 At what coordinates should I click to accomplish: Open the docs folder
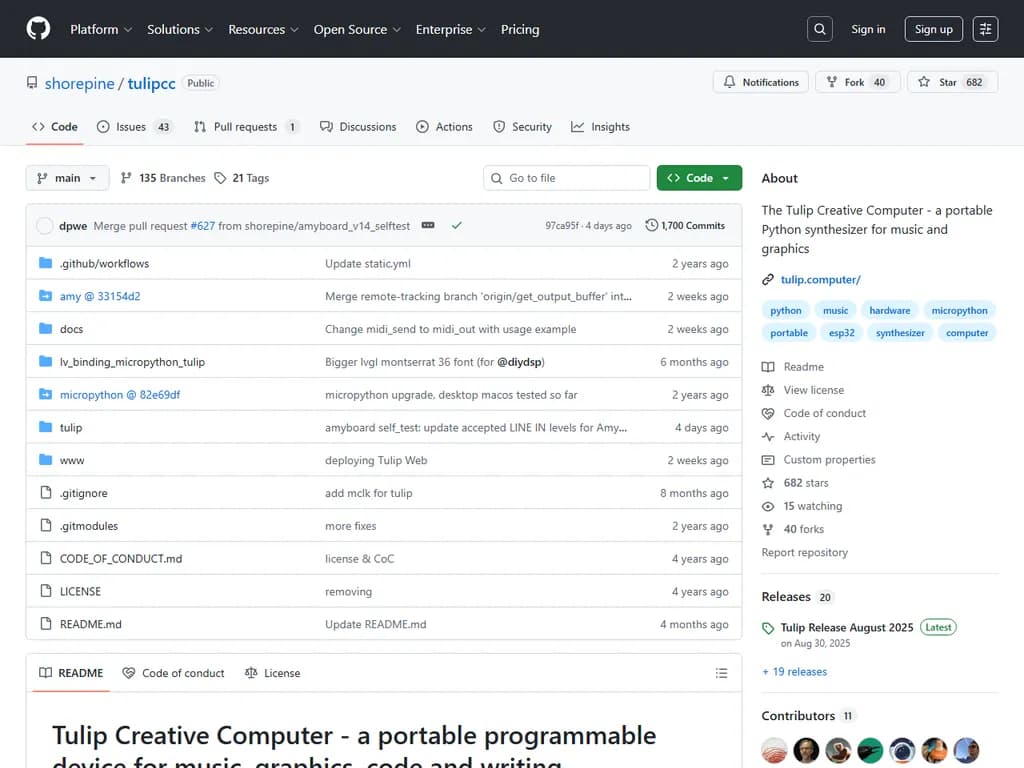(71, 329)
